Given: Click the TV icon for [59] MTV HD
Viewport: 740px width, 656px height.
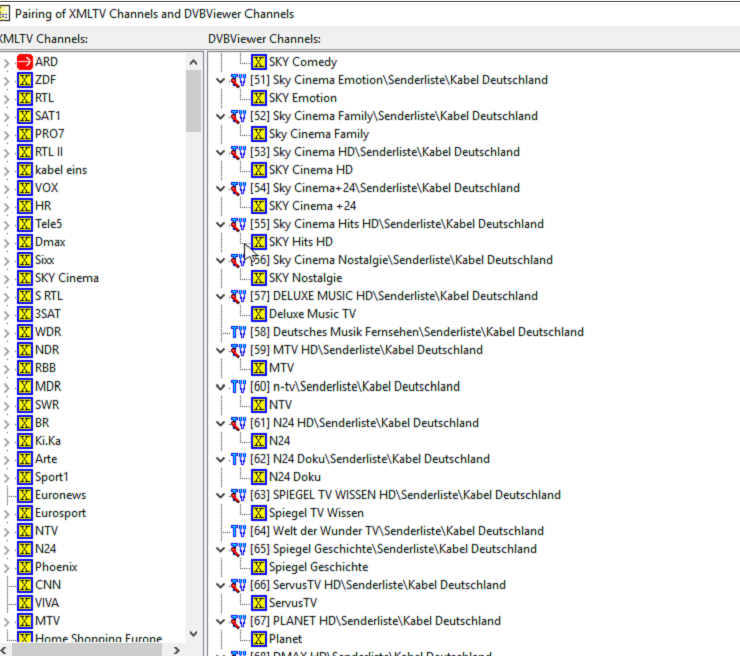Looking at the screenshot, I should [238, 350].
